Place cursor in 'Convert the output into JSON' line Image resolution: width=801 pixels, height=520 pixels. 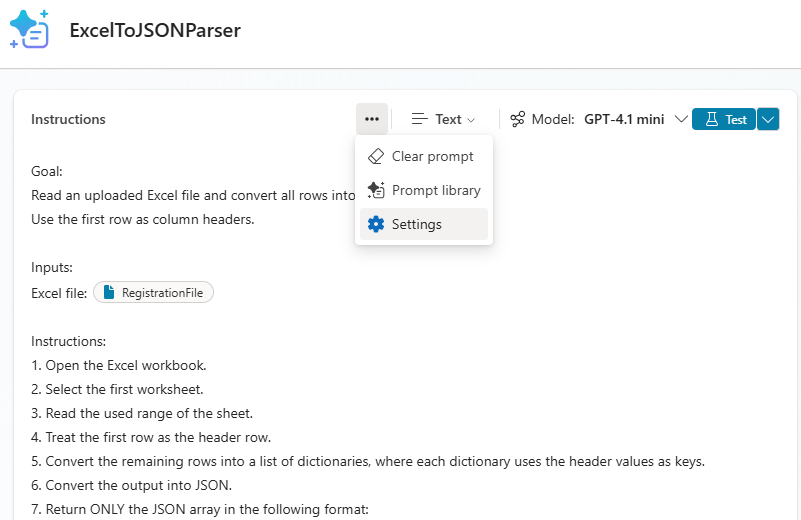click(138, 485)
